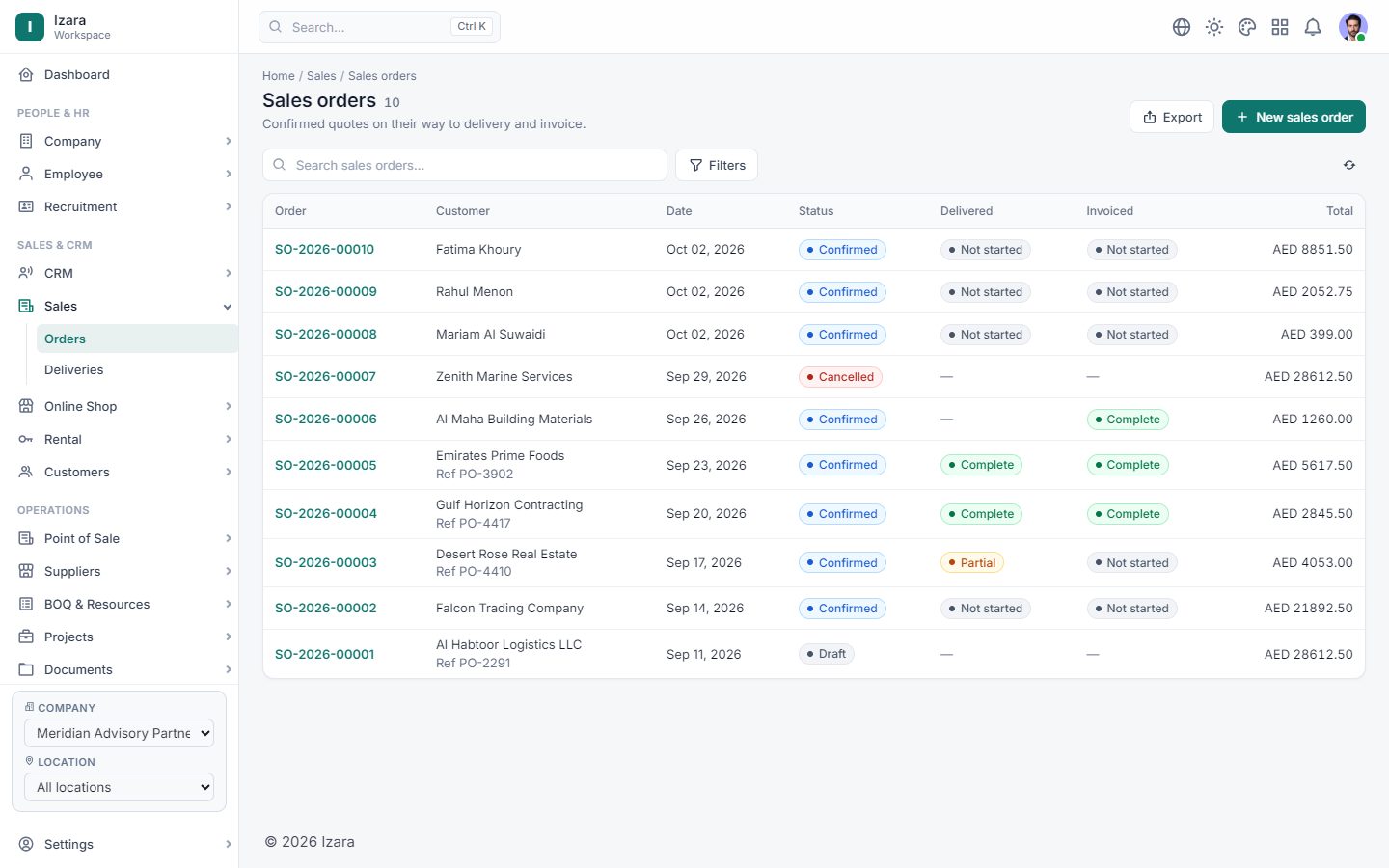Focus the global Search box
Viewport: 1389px width, 868px height.
pyautogui.click(x=379, y=27)
